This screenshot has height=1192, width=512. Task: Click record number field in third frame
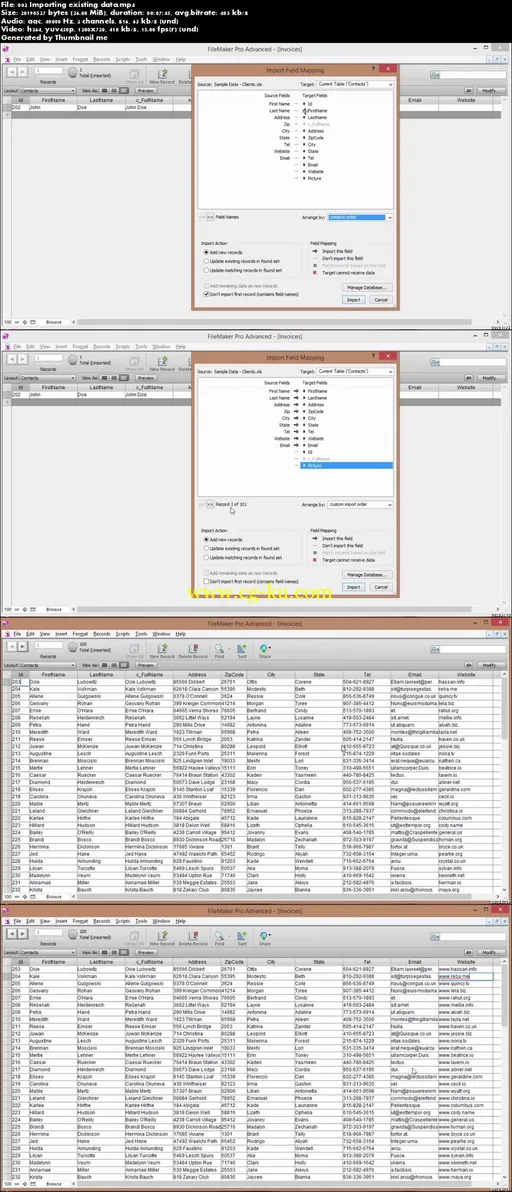click(49, 643)
